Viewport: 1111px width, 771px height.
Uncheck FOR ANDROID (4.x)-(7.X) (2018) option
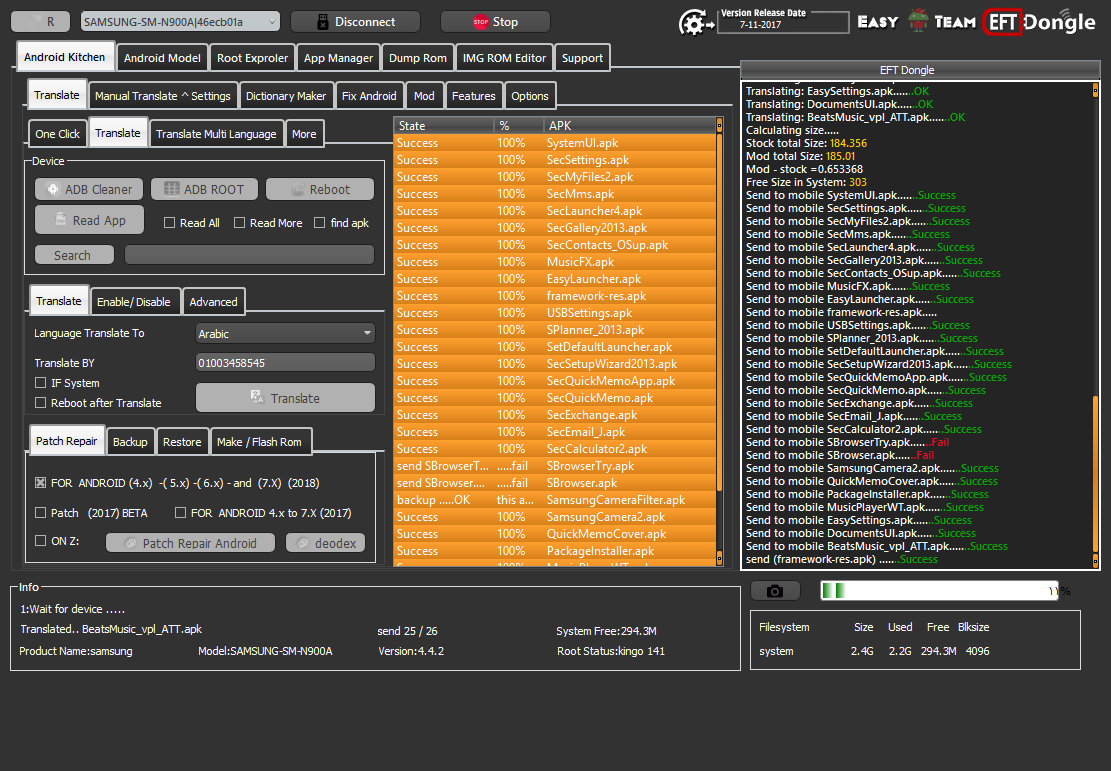coord(40,483)
